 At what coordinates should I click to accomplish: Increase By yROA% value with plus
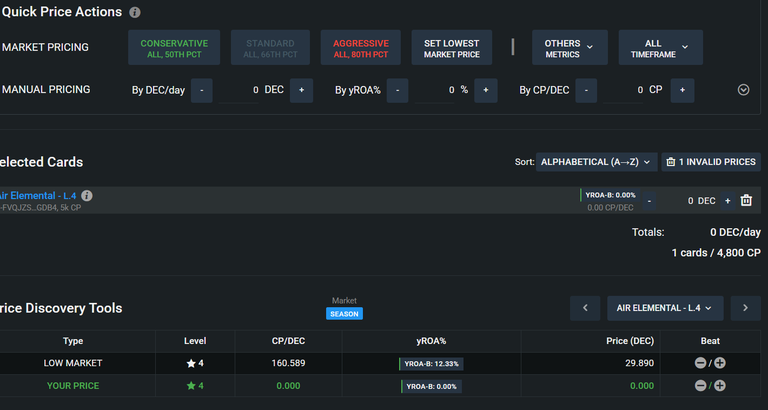point(486,91)
